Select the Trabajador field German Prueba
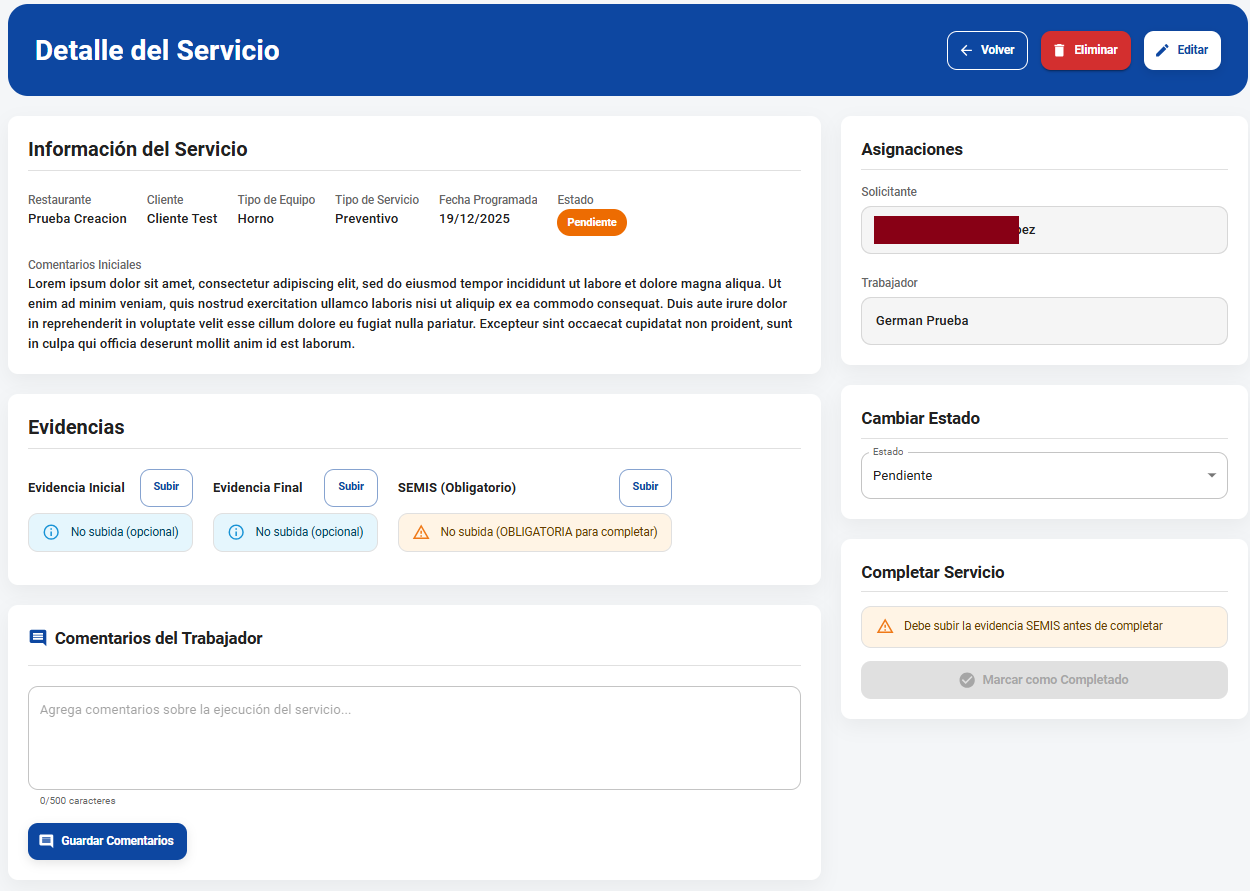1250x891 pixels. click(1044, 321)
